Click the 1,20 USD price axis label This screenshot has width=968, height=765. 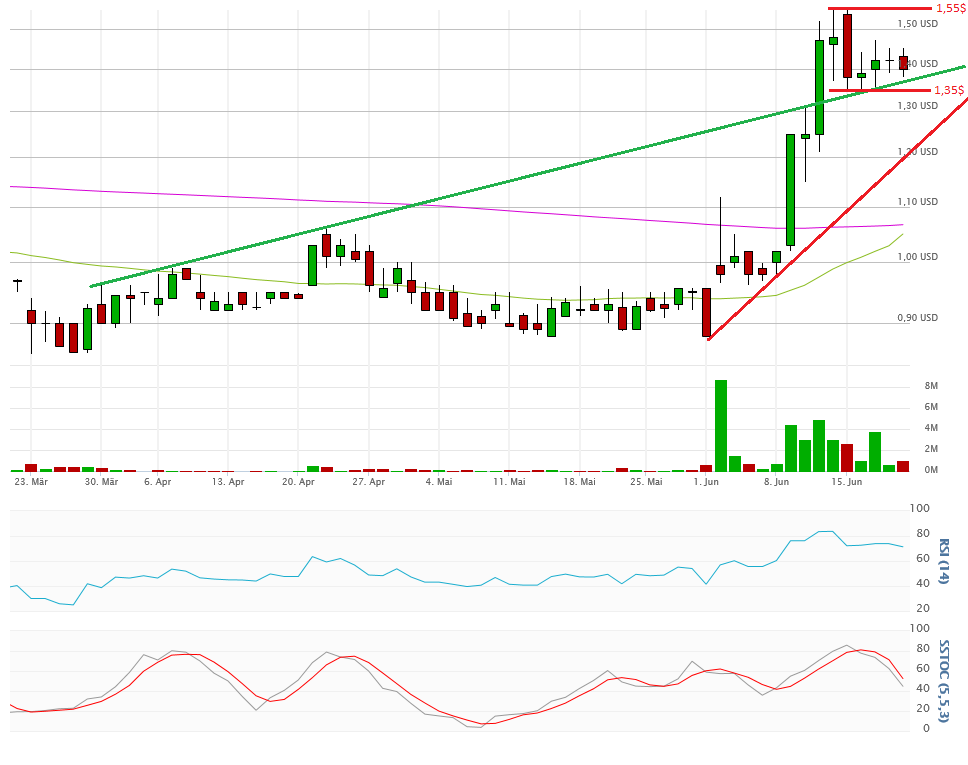tap(917, 152)
